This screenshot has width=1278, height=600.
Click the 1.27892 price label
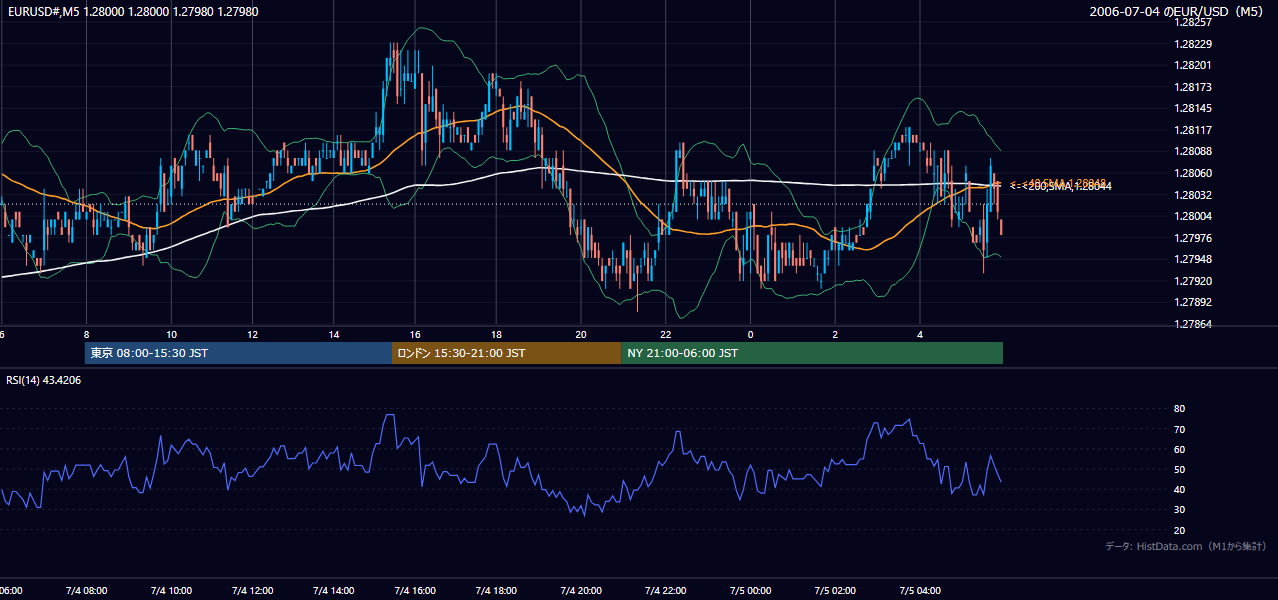tap(1193, 302)
